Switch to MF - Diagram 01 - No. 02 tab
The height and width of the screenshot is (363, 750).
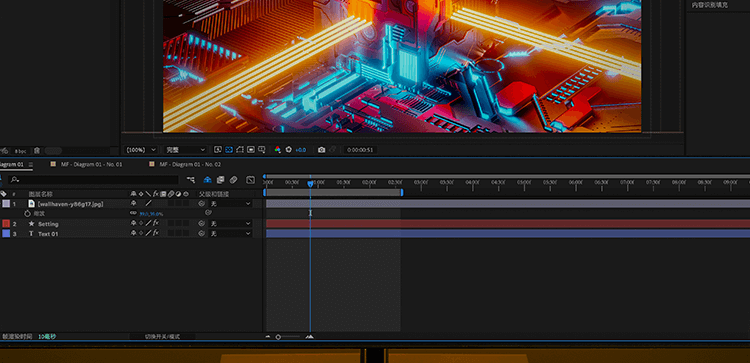(x=190, y=165)
